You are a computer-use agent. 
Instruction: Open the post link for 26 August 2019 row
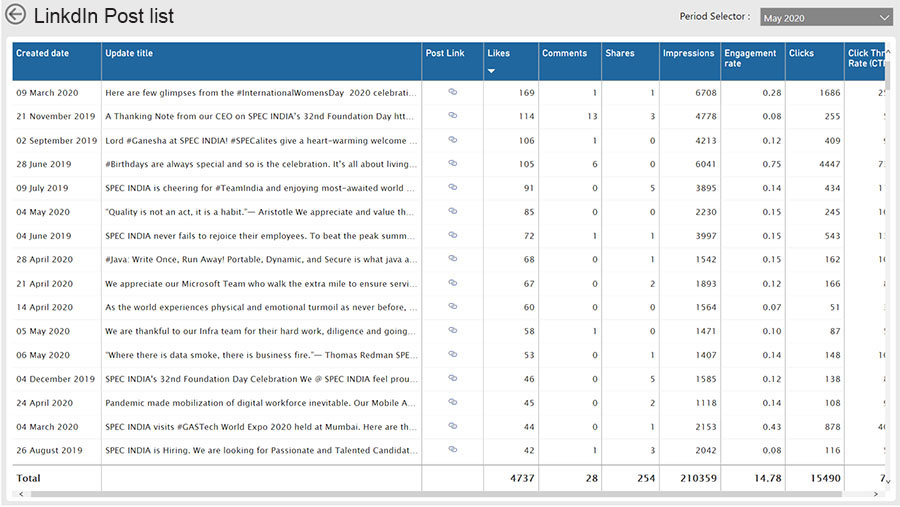tap(452, 449)
